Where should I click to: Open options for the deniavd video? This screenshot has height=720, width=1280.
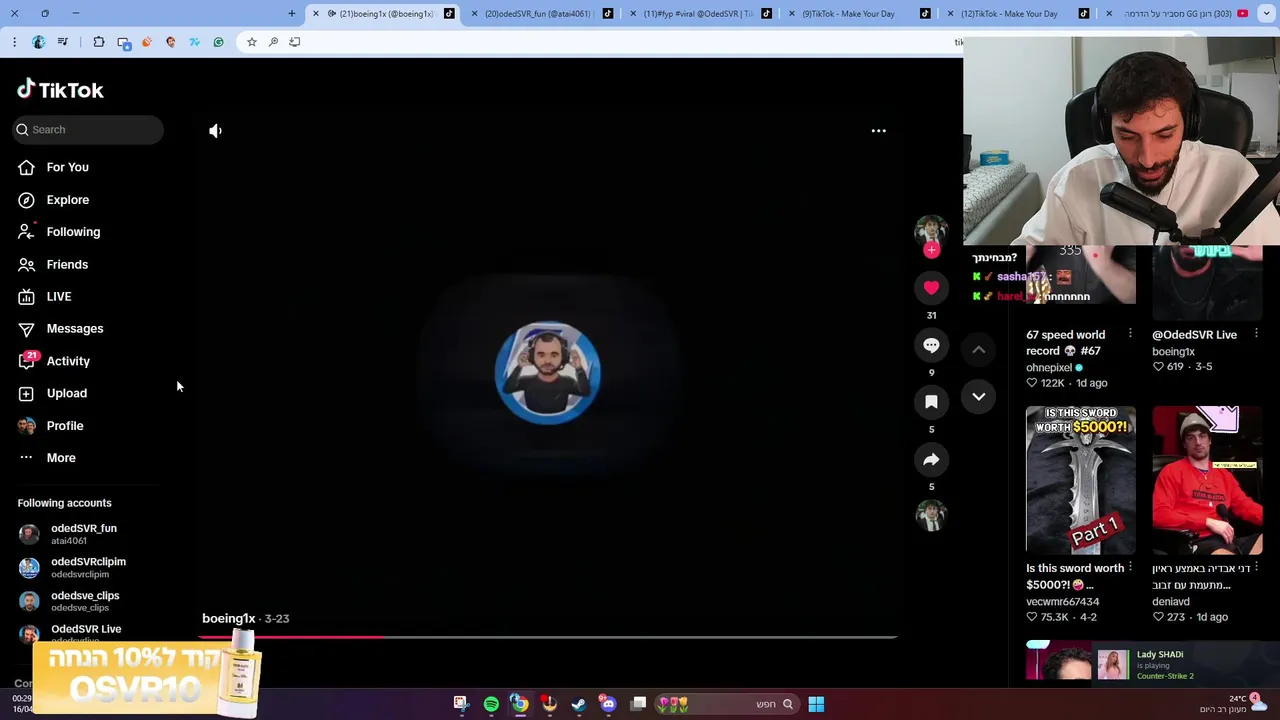pos(1256,568)
